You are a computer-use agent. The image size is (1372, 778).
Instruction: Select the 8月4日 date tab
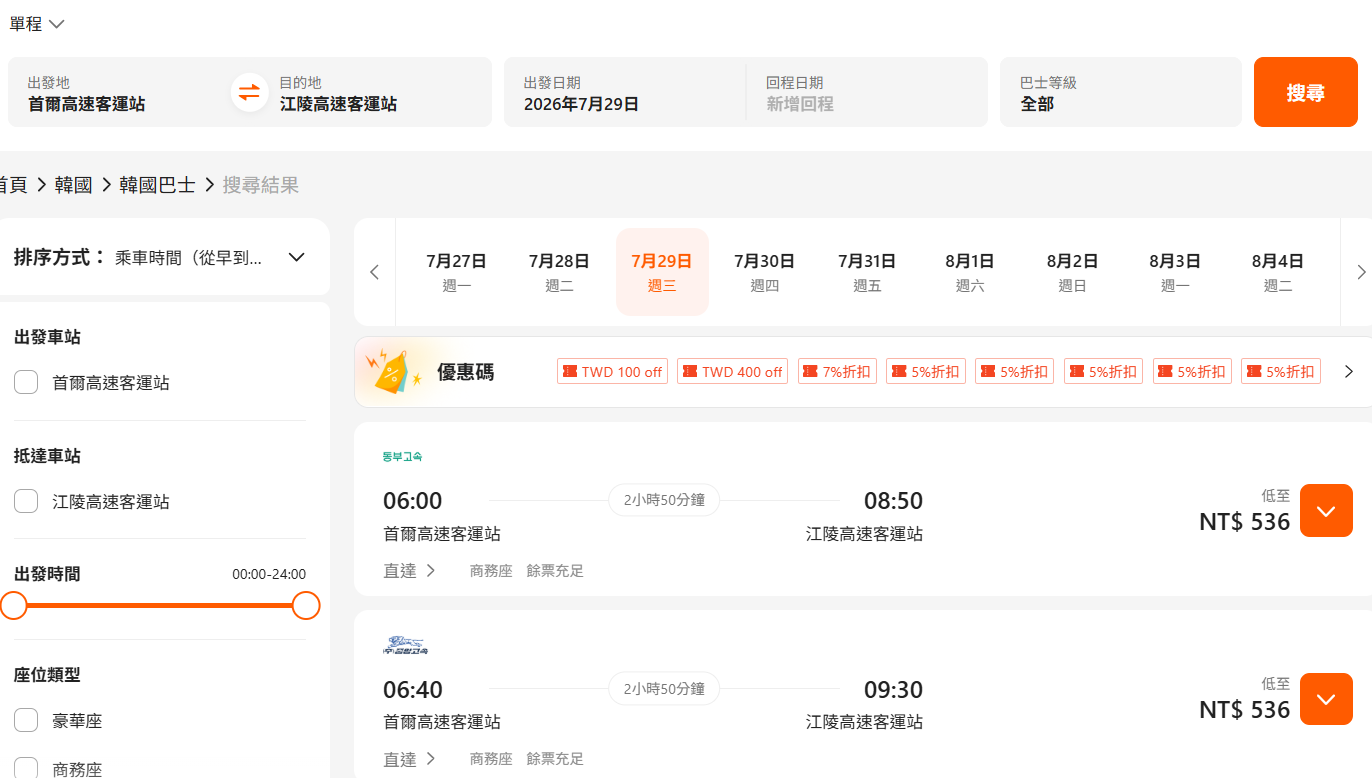tap(1278, 272)
